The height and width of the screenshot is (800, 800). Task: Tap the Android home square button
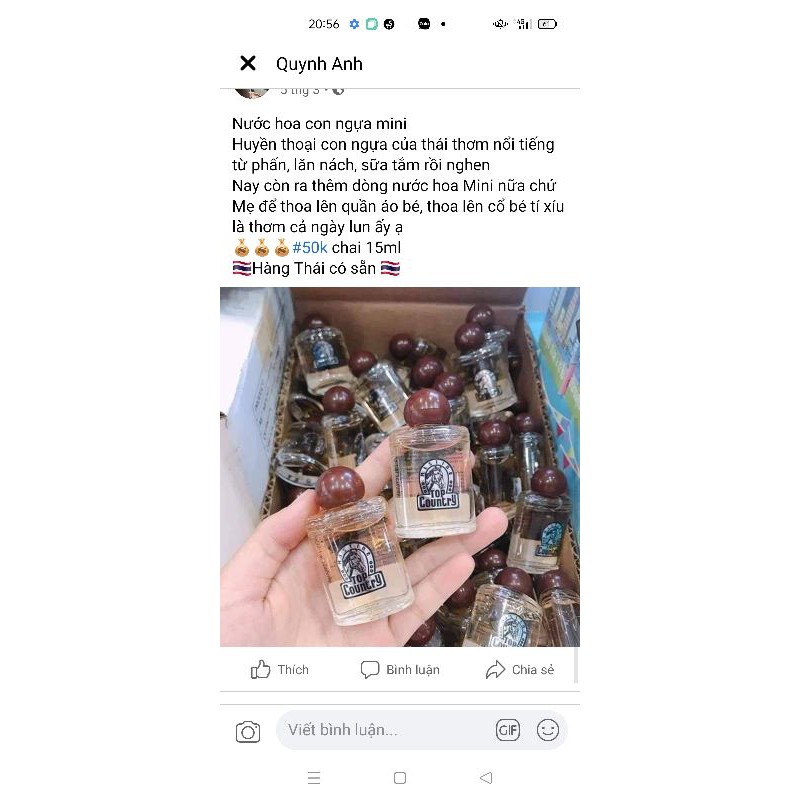[x=400, y=778]
